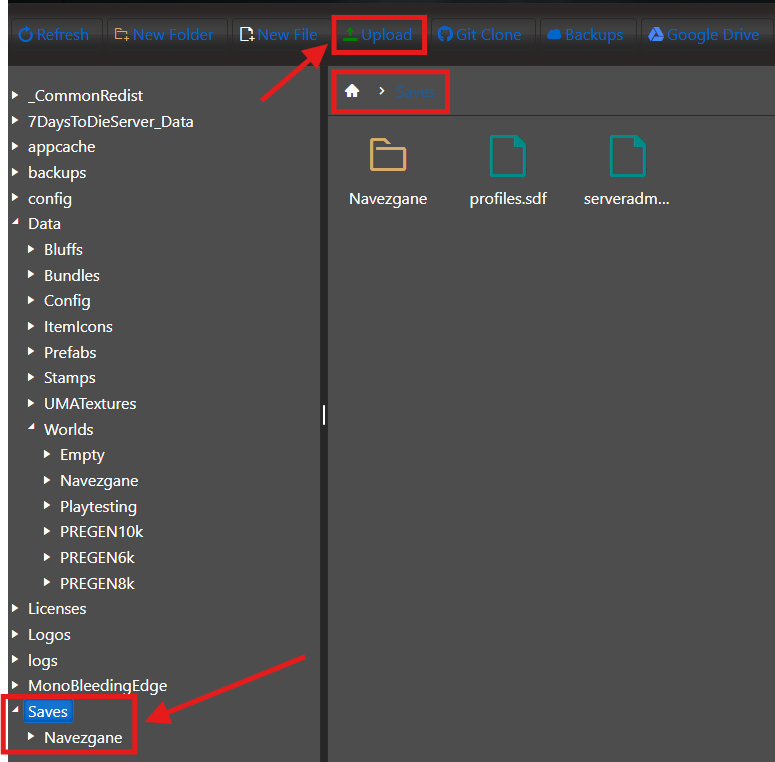The width and height of the screenshot is (775, 762).
Task: Click the New Folder icon
Action: [x=122, y=35]
